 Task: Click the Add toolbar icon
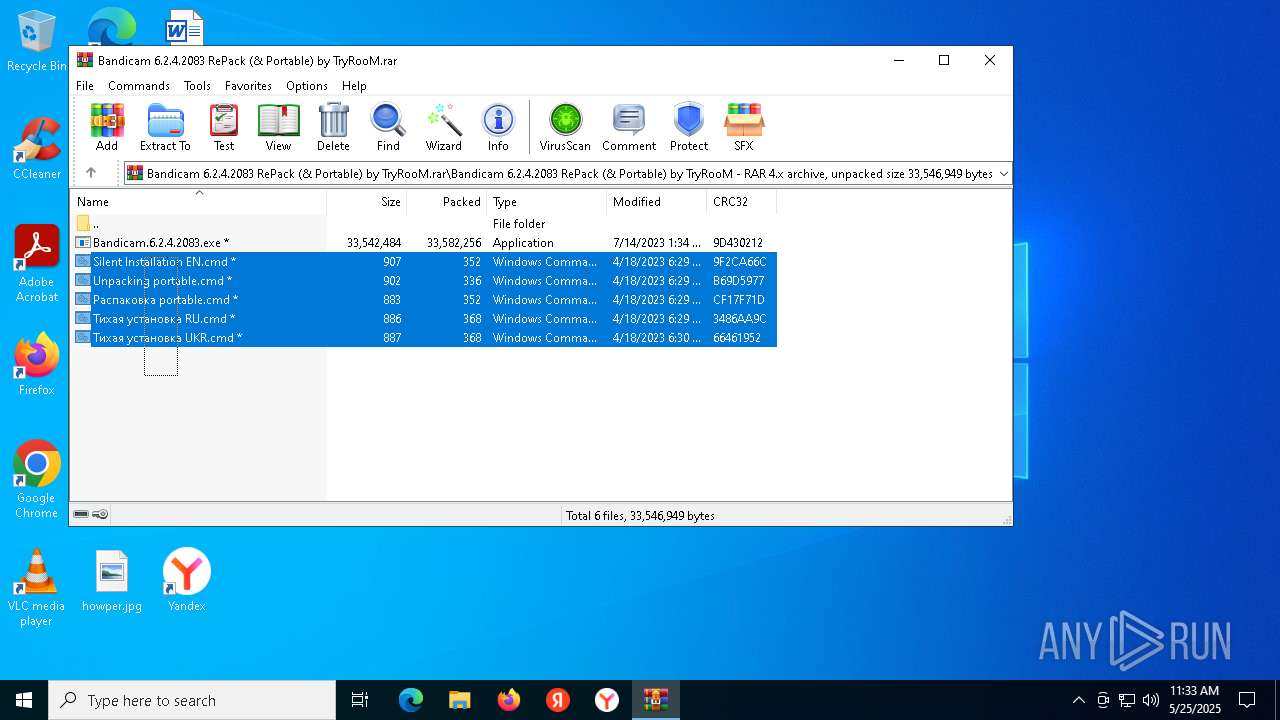coord(107,127)
